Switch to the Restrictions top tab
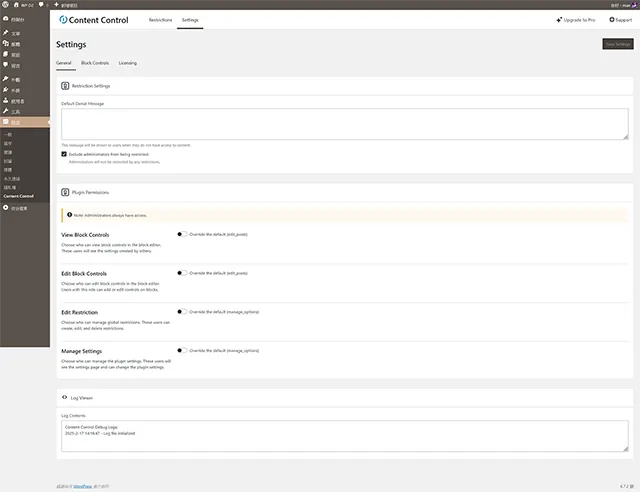 coord(160,20)
